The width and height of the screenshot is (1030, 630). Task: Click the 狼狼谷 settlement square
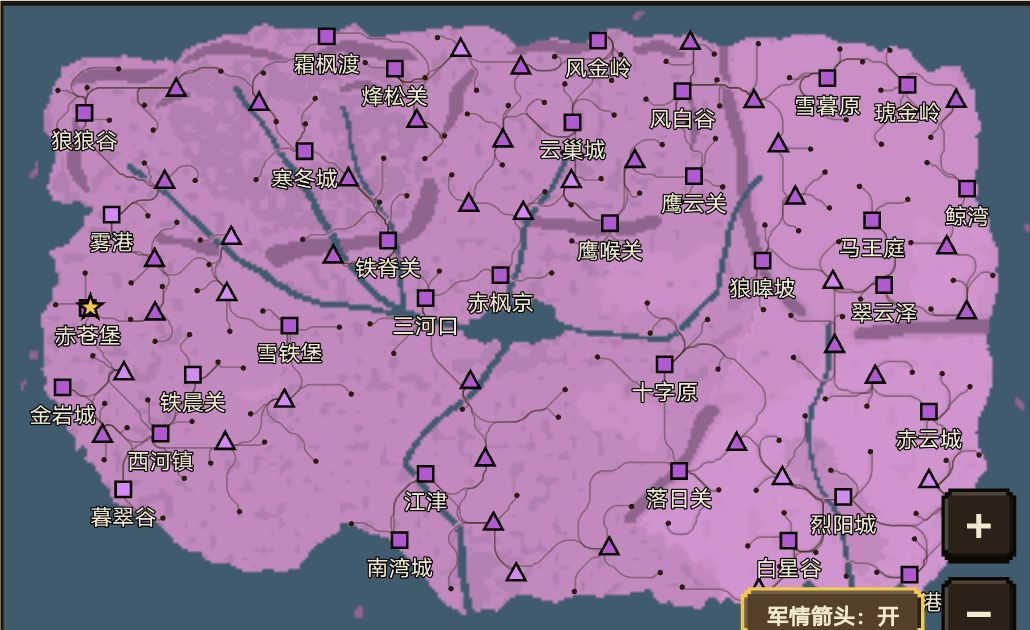tap(84, 113)
